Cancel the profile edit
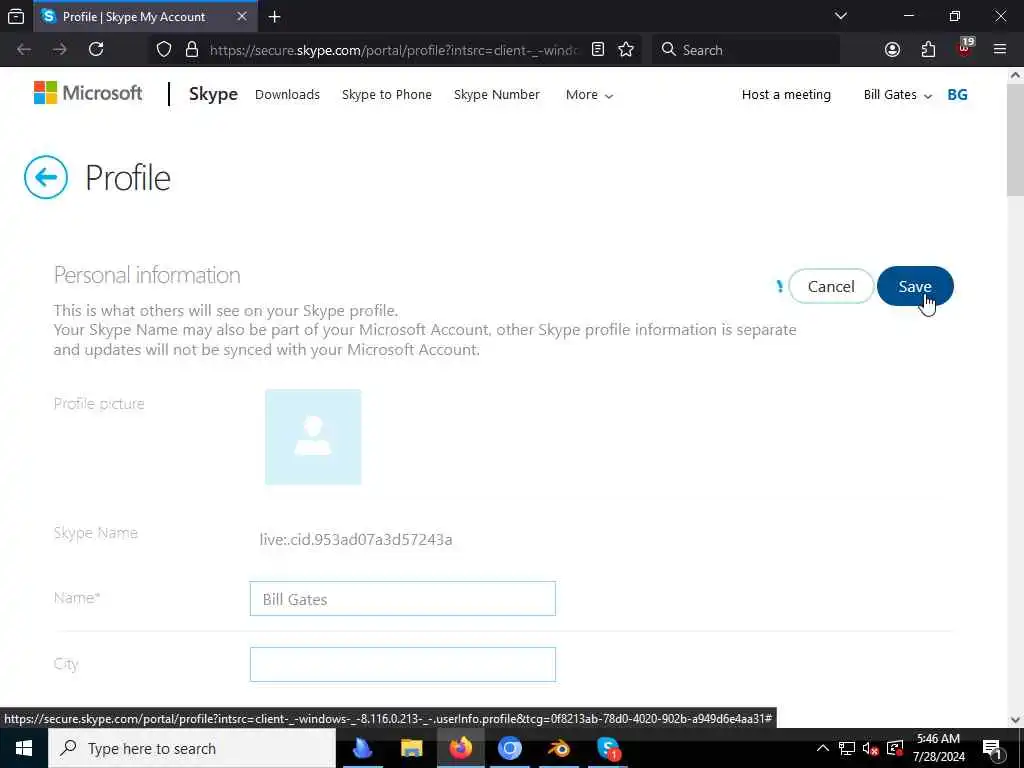 [831, 286]
